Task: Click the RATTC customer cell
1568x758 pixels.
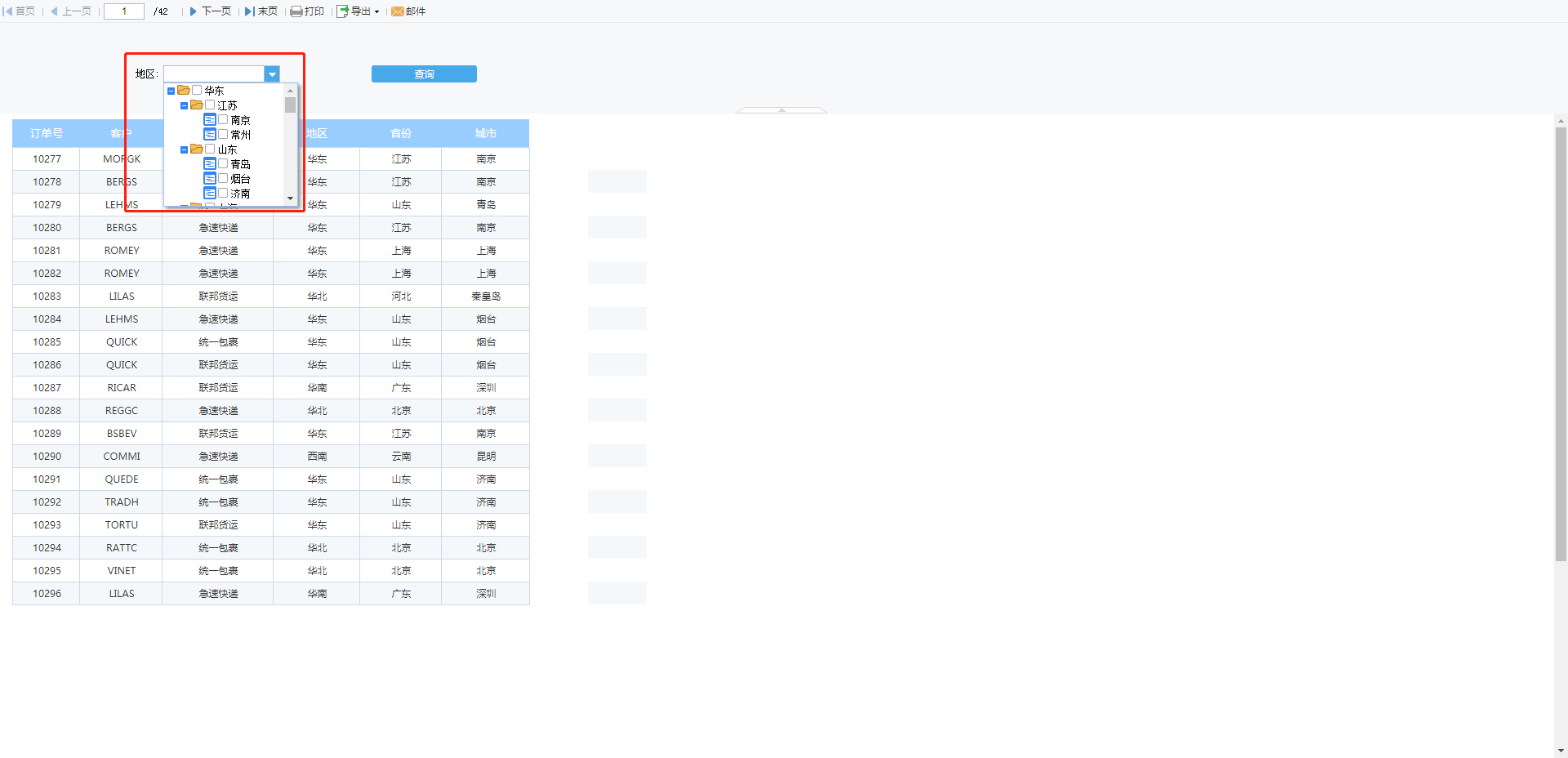Action: tap(122, 548)
